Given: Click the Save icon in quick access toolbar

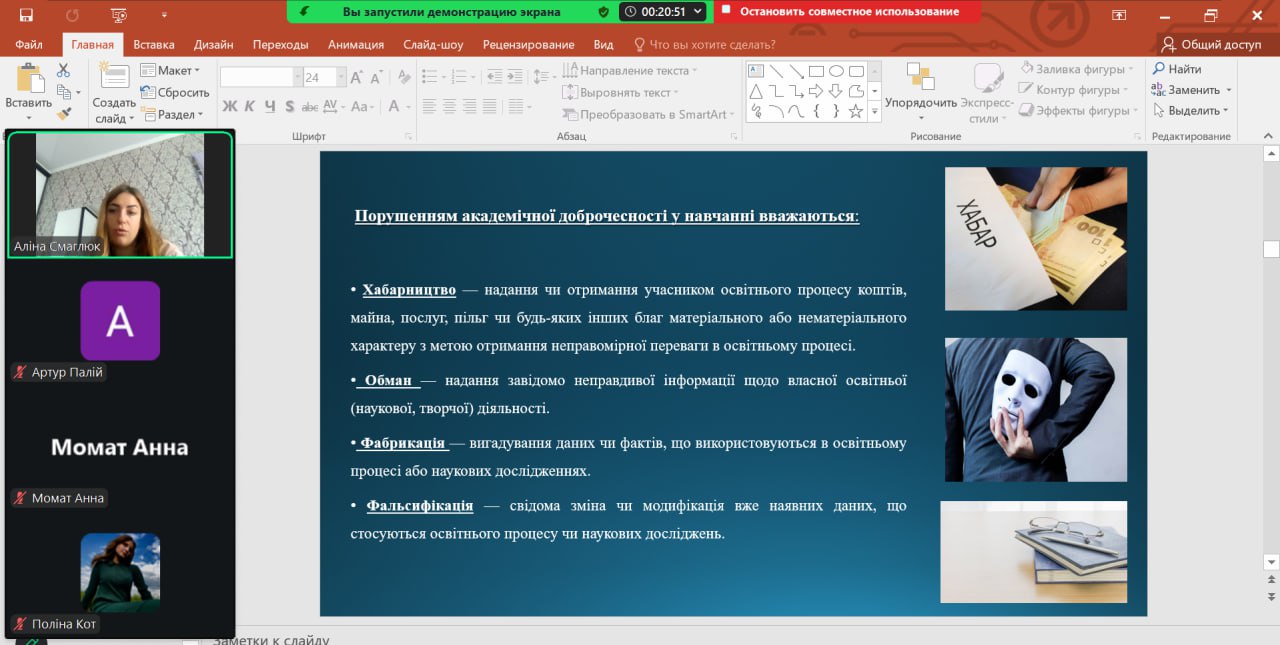Looking at the screenshot, I should pos(26,15).
